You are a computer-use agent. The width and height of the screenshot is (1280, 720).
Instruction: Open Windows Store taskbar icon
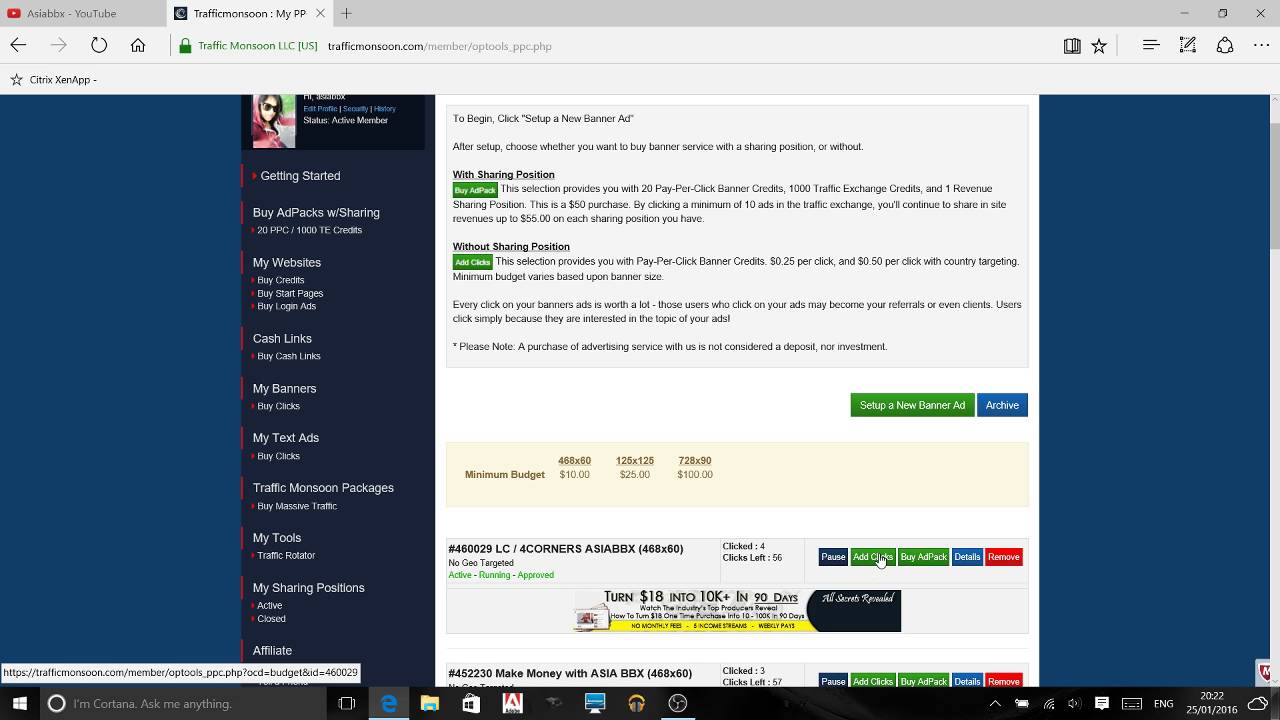pos(471,703)
